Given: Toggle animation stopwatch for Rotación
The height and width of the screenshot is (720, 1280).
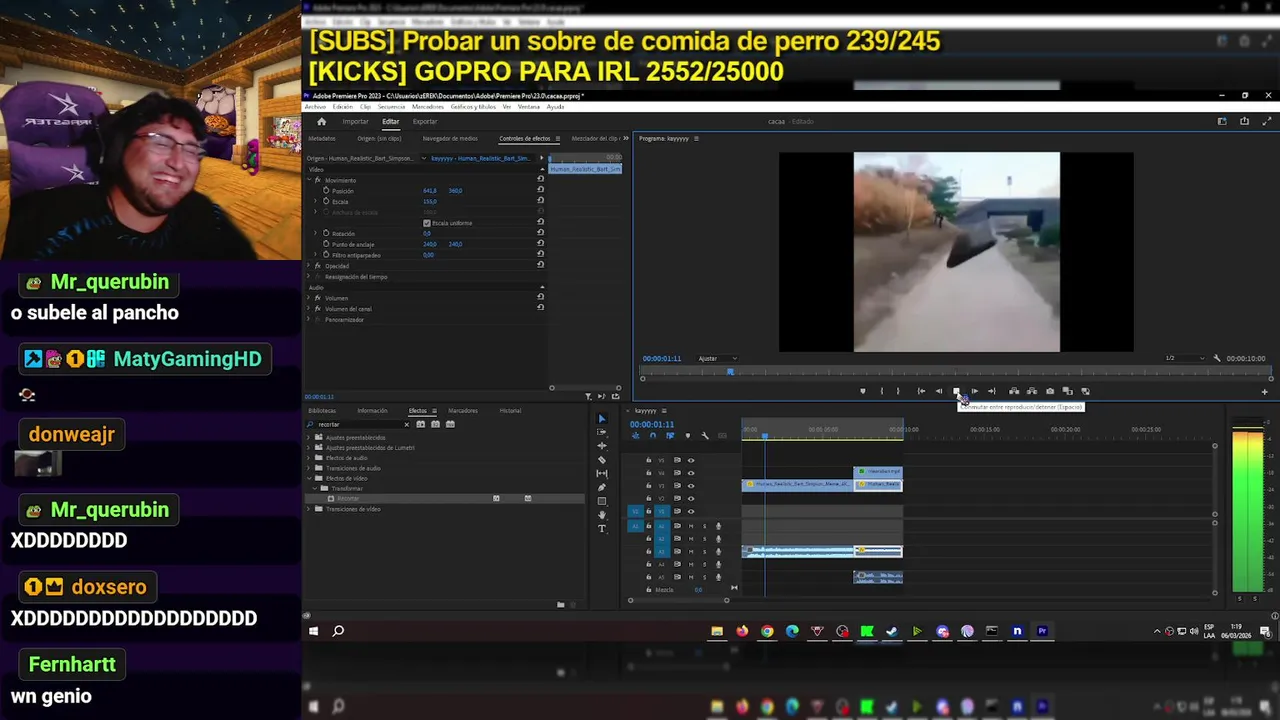Looking at the screenshot, I should [326, 233].
